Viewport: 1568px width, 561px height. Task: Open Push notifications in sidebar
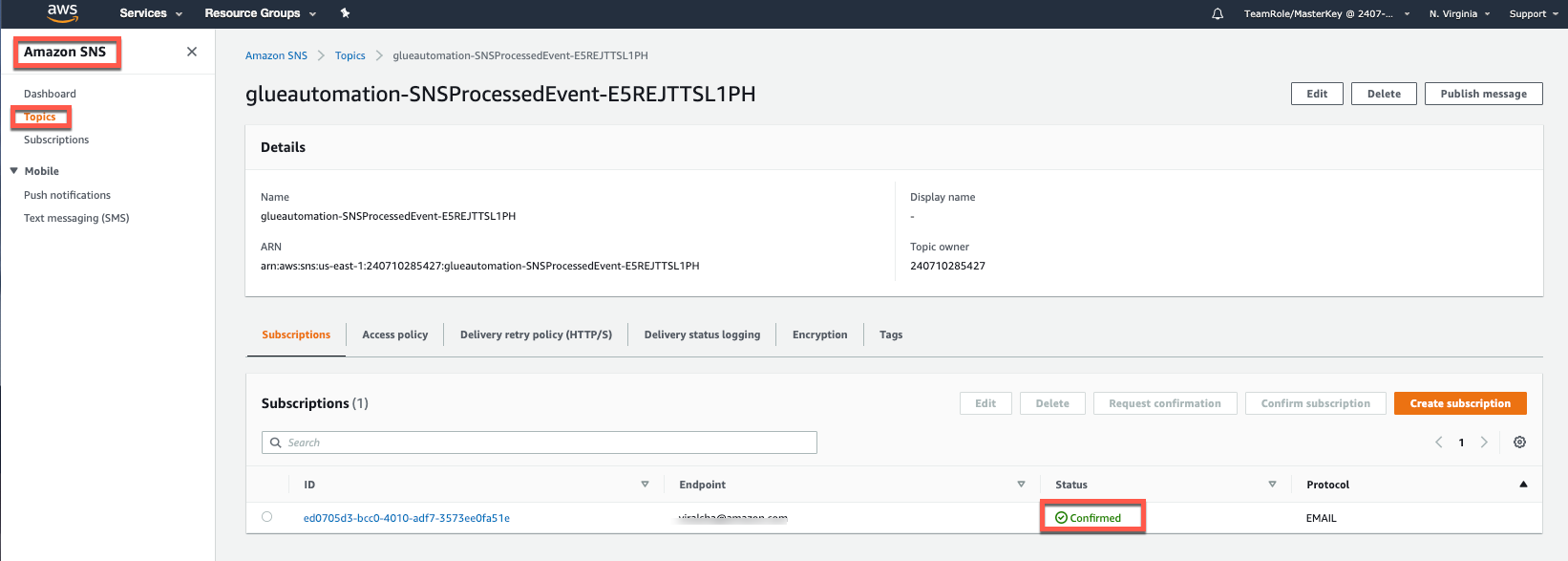point(67,195)
